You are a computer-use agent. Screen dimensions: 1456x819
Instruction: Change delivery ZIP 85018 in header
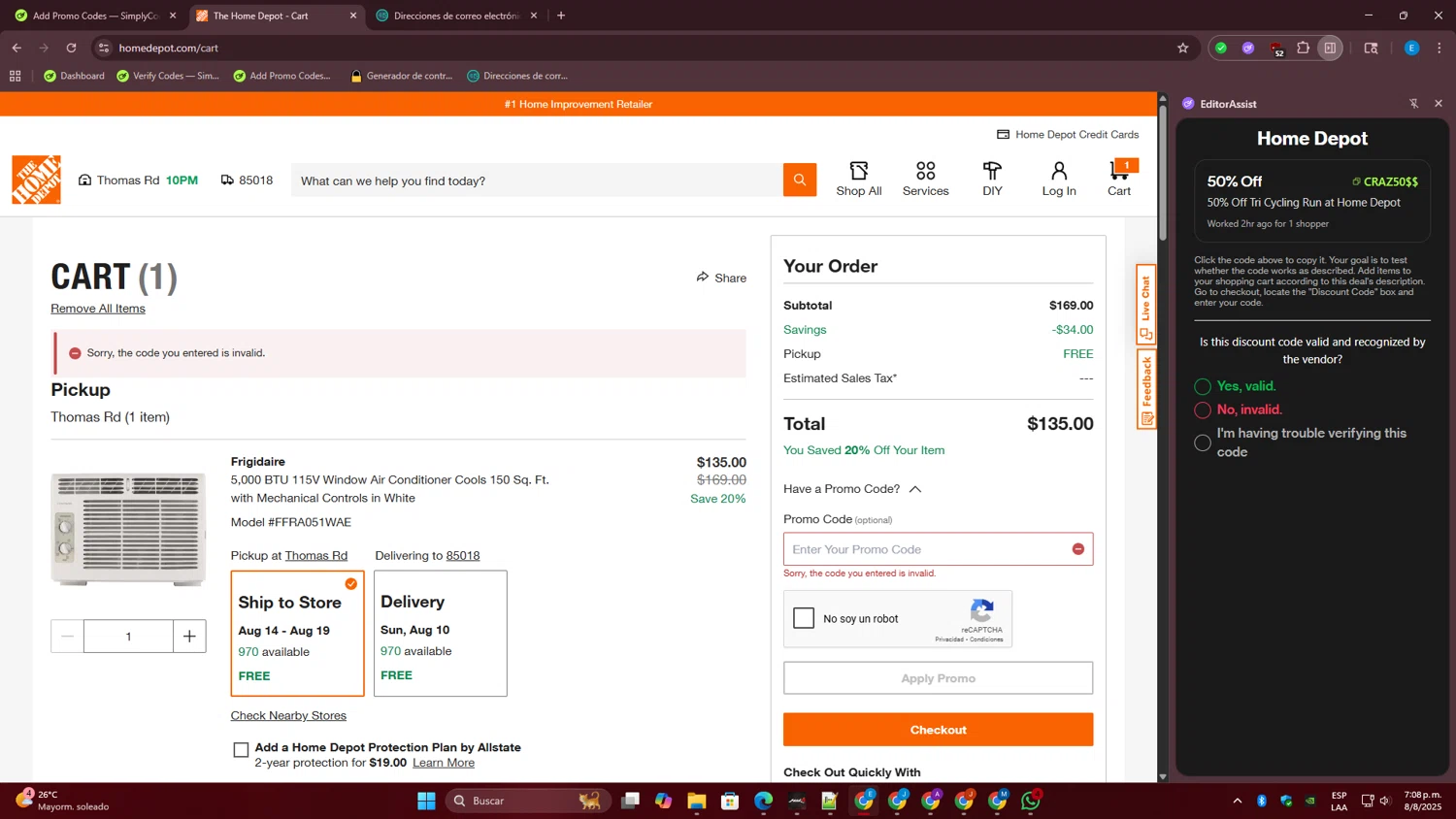(x=247, y=180)
